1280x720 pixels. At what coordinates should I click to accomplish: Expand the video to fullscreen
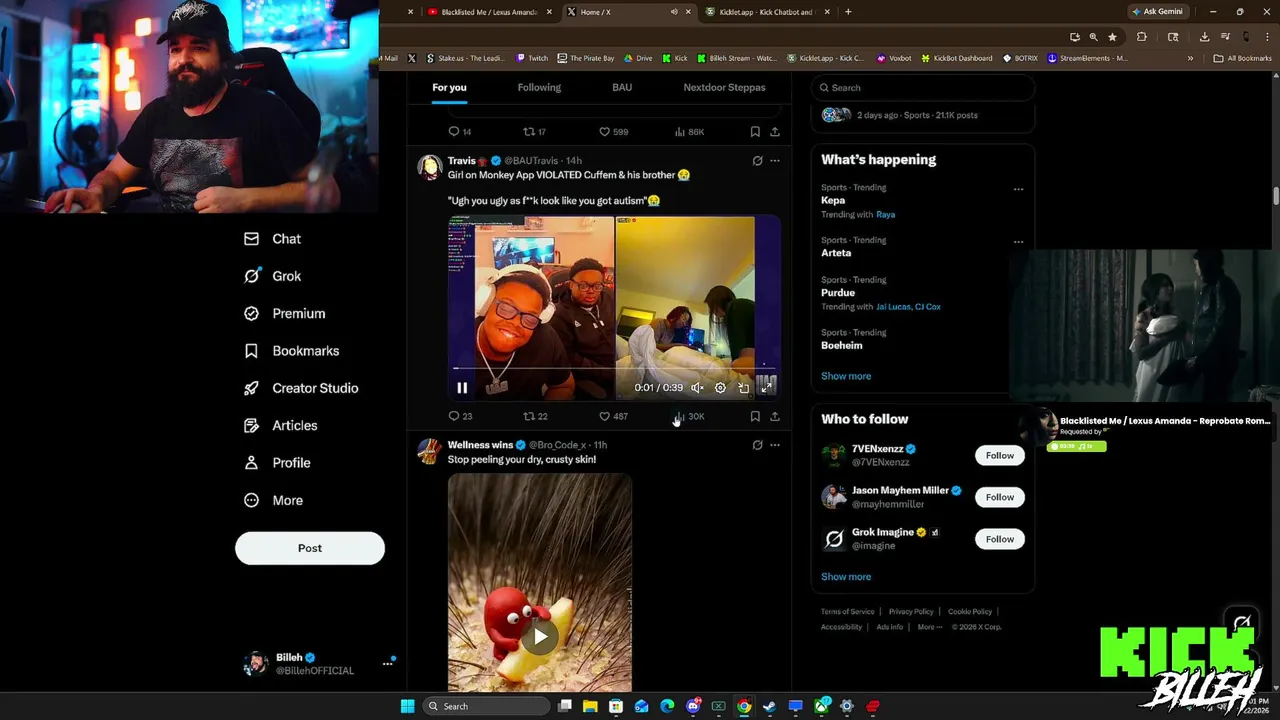[x=766, y=387]
